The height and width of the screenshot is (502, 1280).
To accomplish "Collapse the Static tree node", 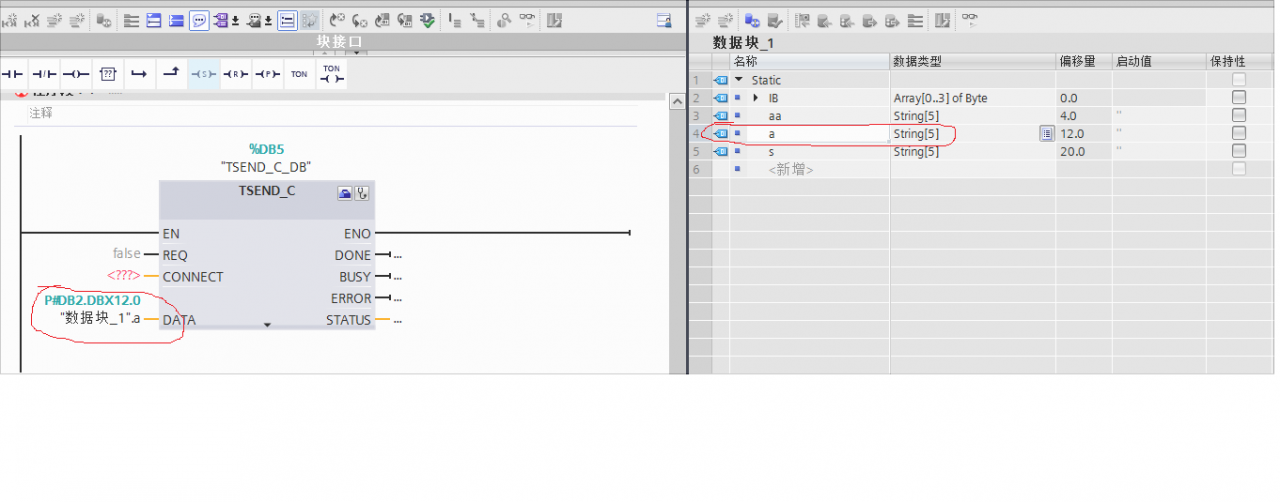I will pyautogui.click(x=739, y=80).
